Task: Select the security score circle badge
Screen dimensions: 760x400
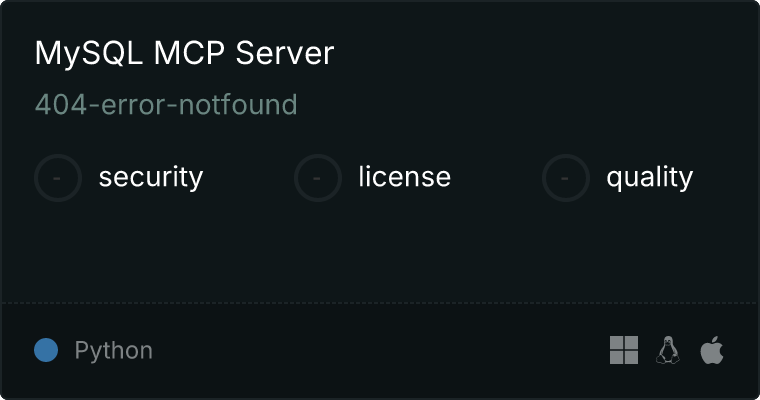Action: click(x=58, y=178)
